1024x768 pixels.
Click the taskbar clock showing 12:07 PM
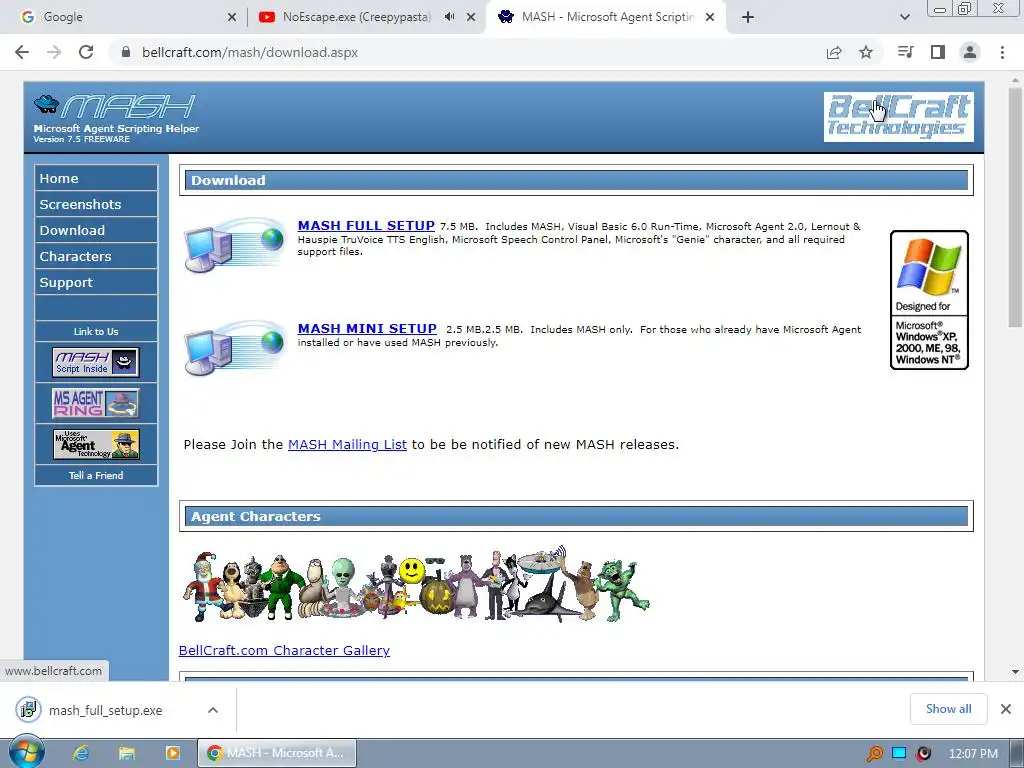pos(973,754)
